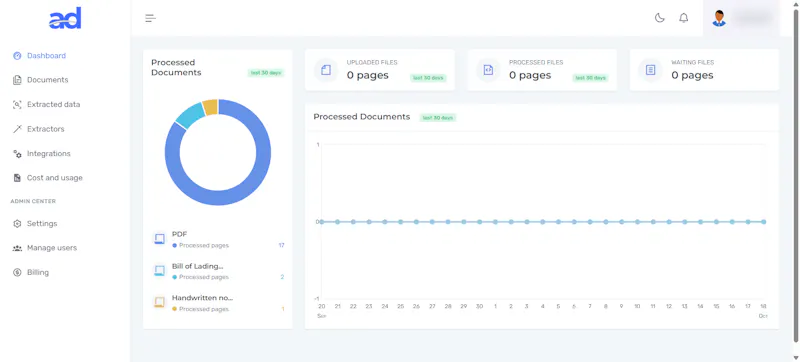Click the Extractors magic wand icon

point(17,129)
